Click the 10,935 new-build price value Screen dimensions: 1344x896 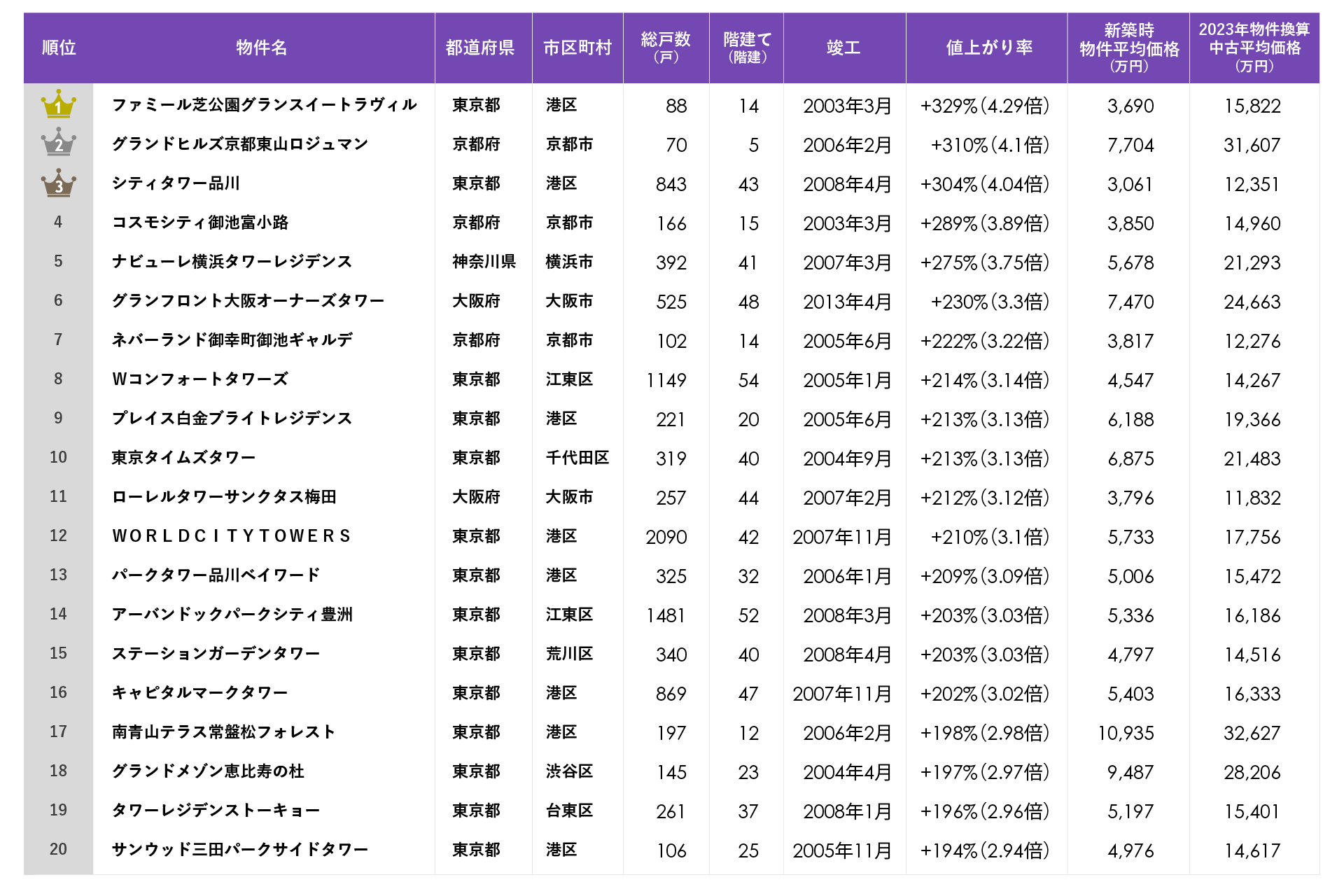click(1126, 733)
